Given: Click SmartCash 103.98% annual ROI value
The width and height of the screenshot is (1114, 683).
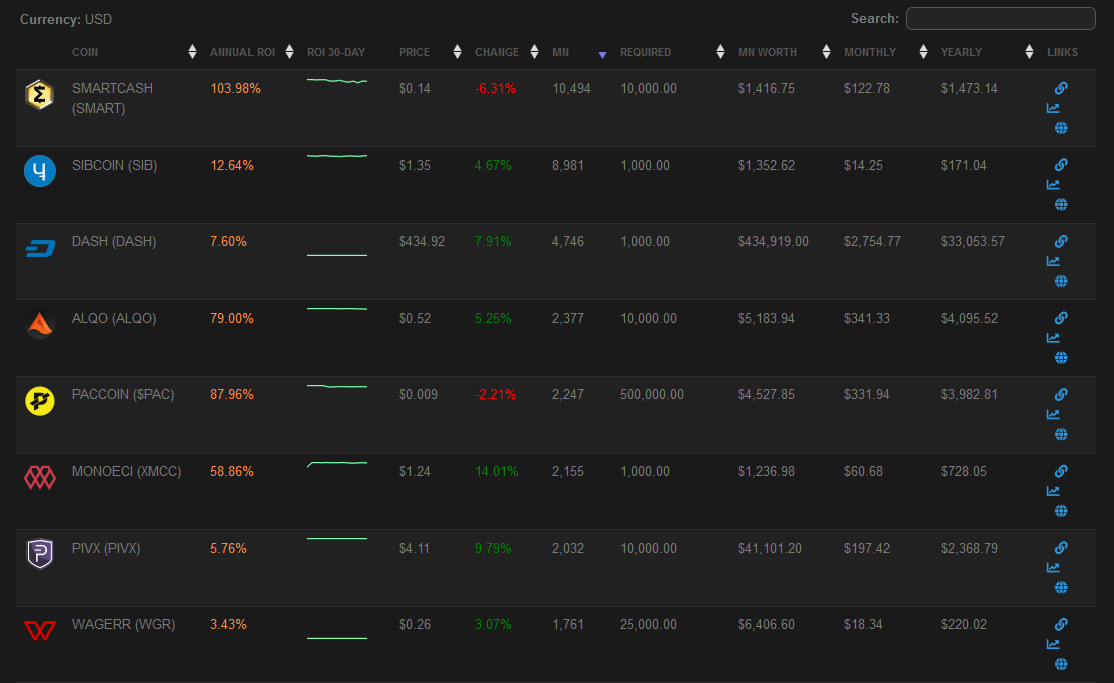Looking at the screenshot, I should [235, 89].
